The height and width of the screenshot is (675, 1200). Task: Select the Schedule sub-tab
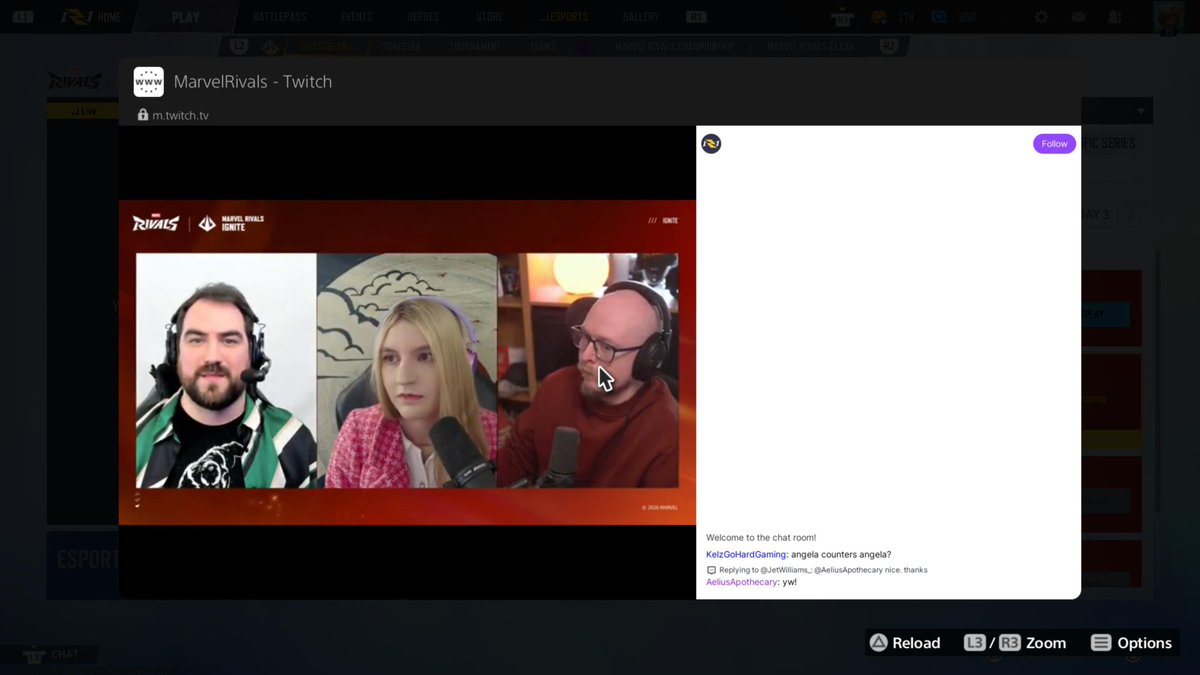401,47
